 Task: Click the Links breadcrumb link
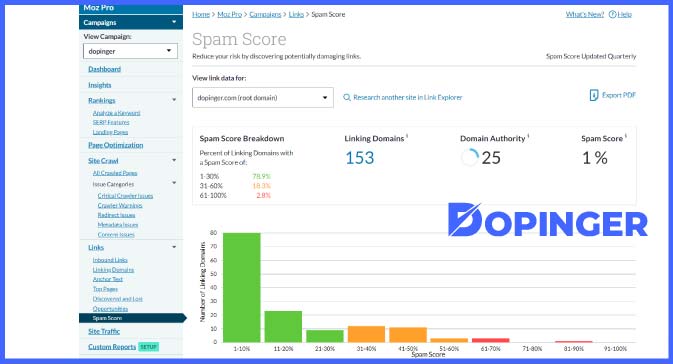click(296, 14)
